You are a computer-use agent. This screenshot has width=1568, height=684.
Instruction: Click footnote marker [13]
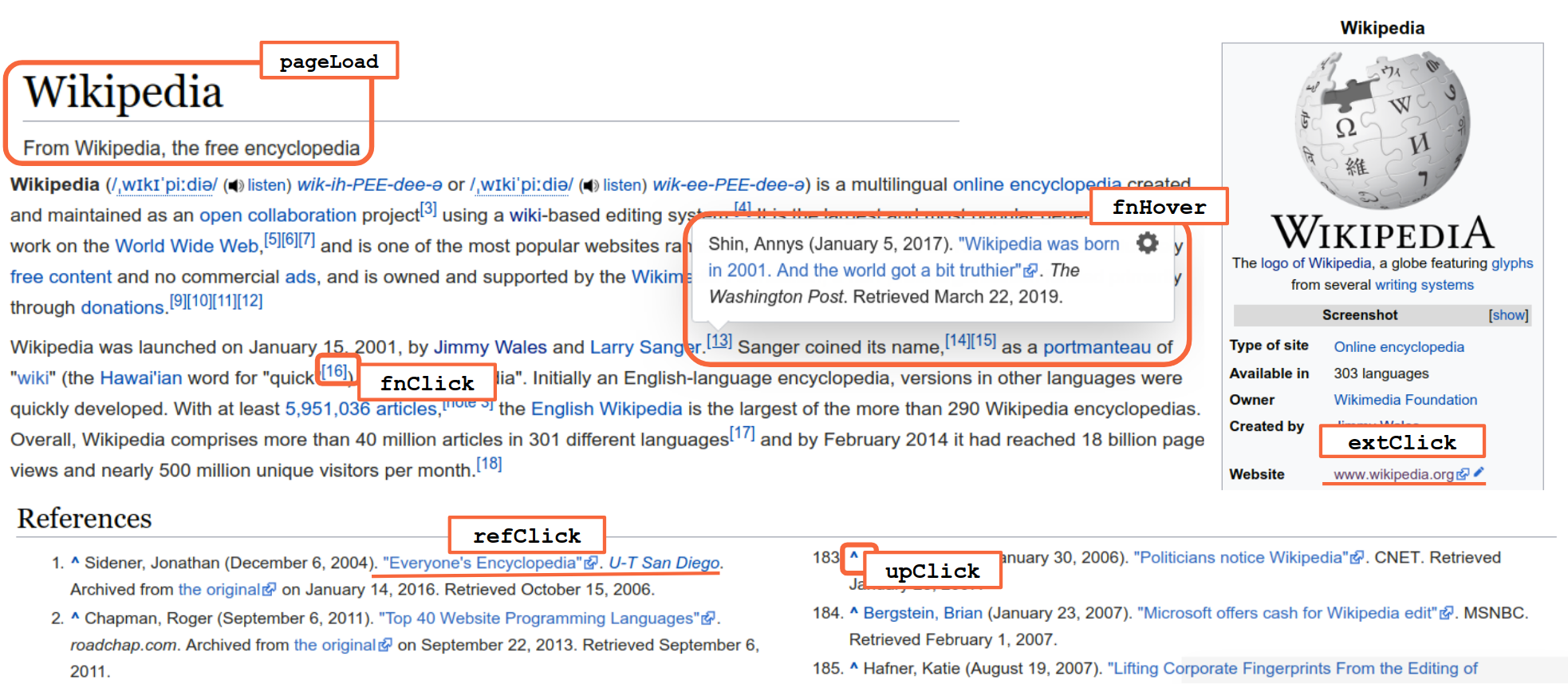click(x=719, y=340)
